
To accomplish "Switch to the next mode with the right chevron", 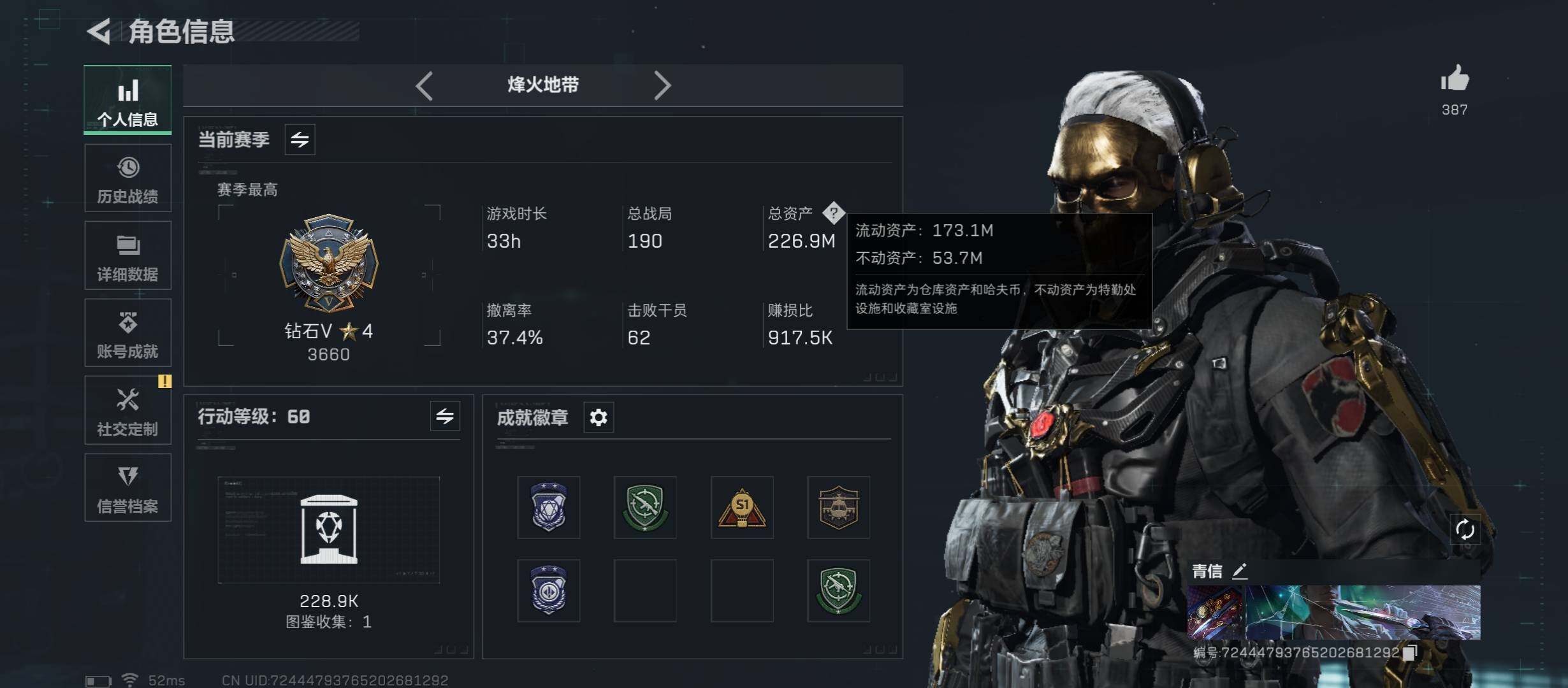I will point(662,85).
